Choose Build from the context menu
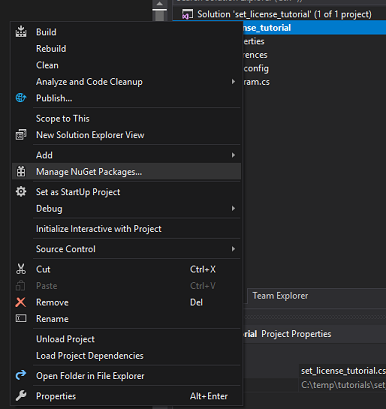Image resolution: width=386 pixels, height=409 pixels. [x=126, y=32]
